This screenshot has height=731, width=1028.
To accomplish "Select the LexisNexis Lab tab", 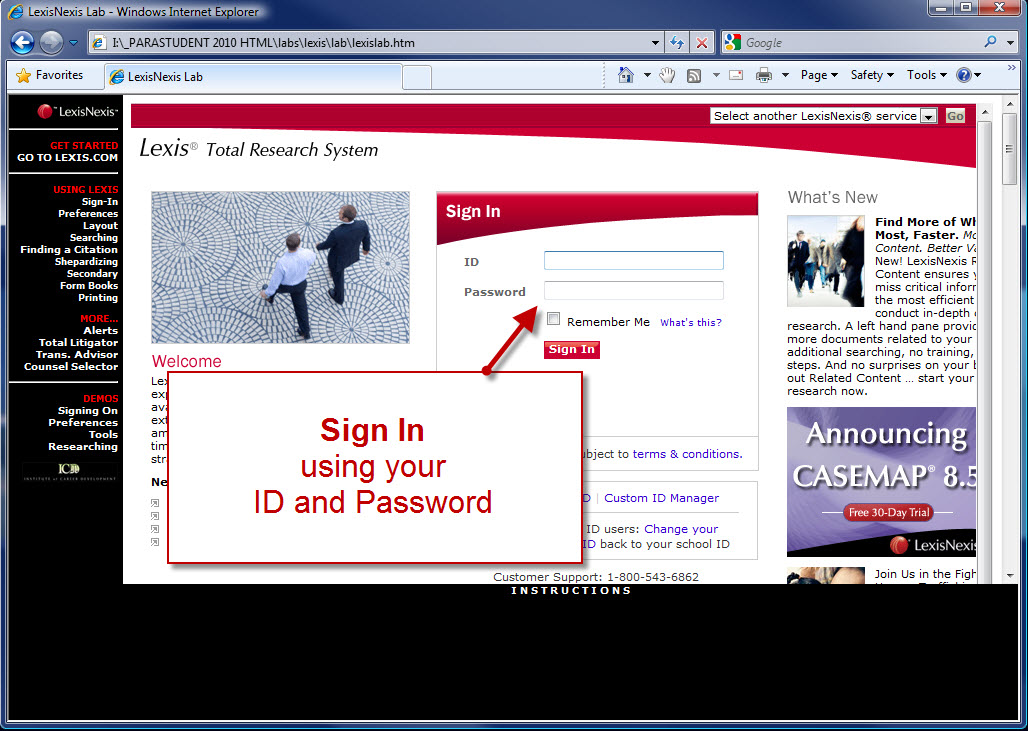I will pos(250,76).
